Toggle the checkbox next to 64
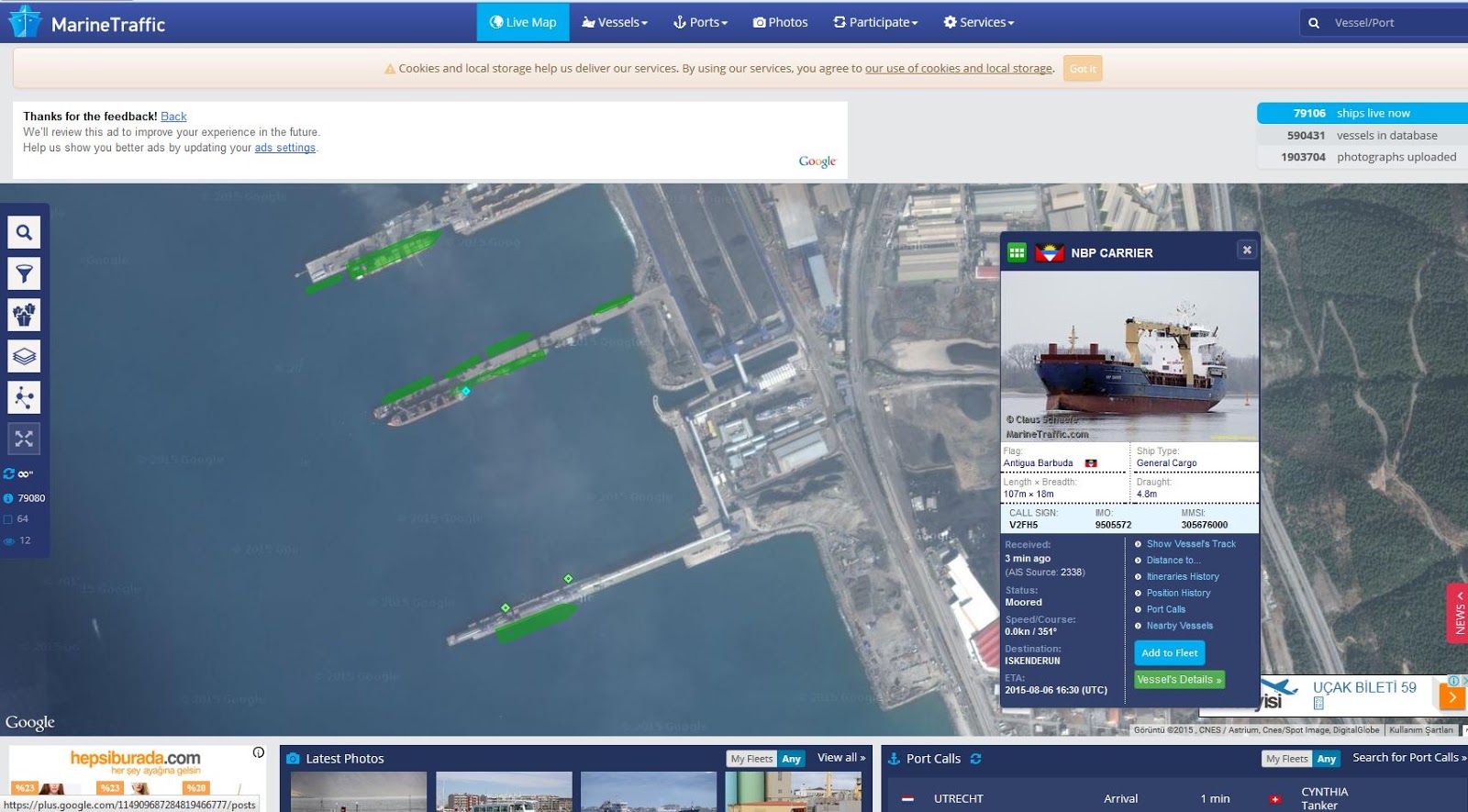The width and height of the screenshot is (1468, 812). 8,519
